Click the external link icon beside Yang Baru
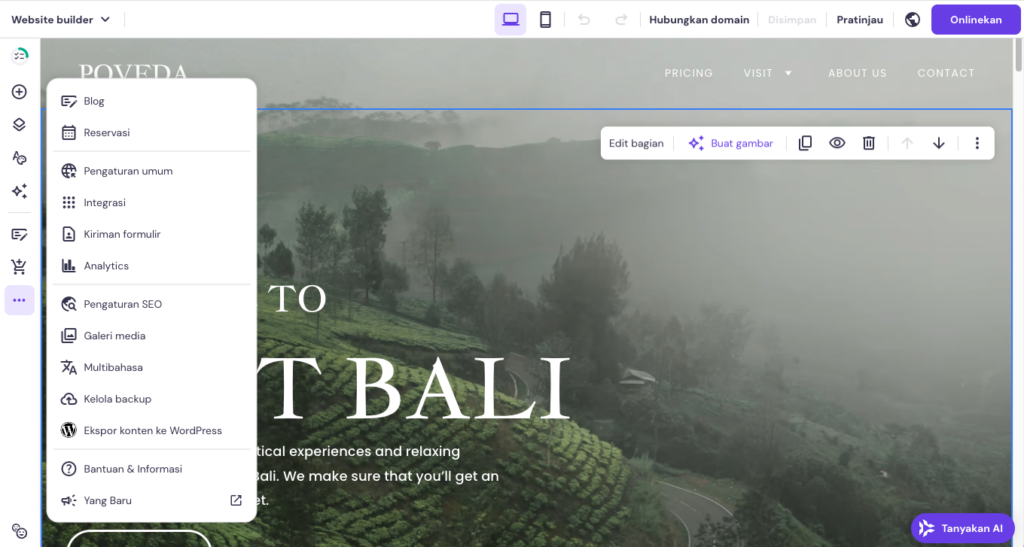 click(x=236, y=501)
